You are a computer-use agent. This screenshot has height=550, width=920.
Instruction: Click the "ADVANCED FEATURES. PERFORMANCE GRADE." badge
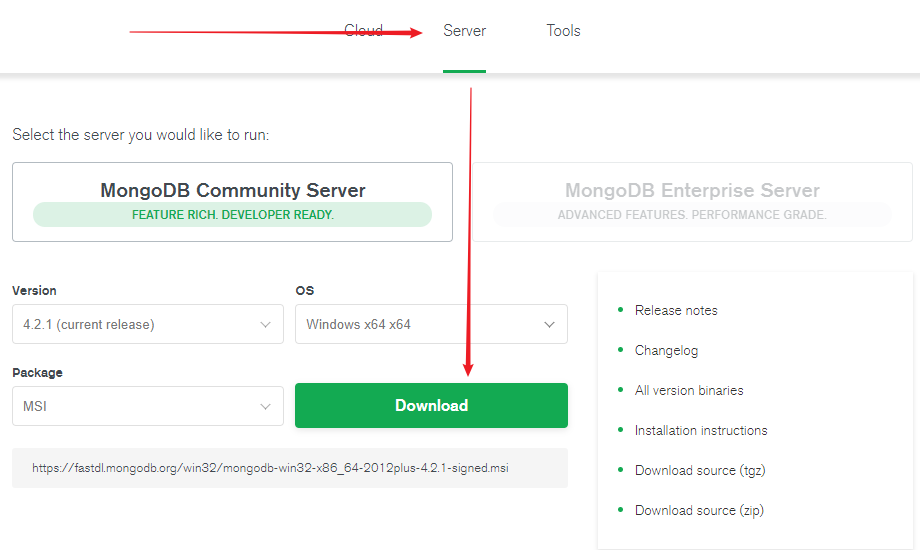(x=692, y=215)
